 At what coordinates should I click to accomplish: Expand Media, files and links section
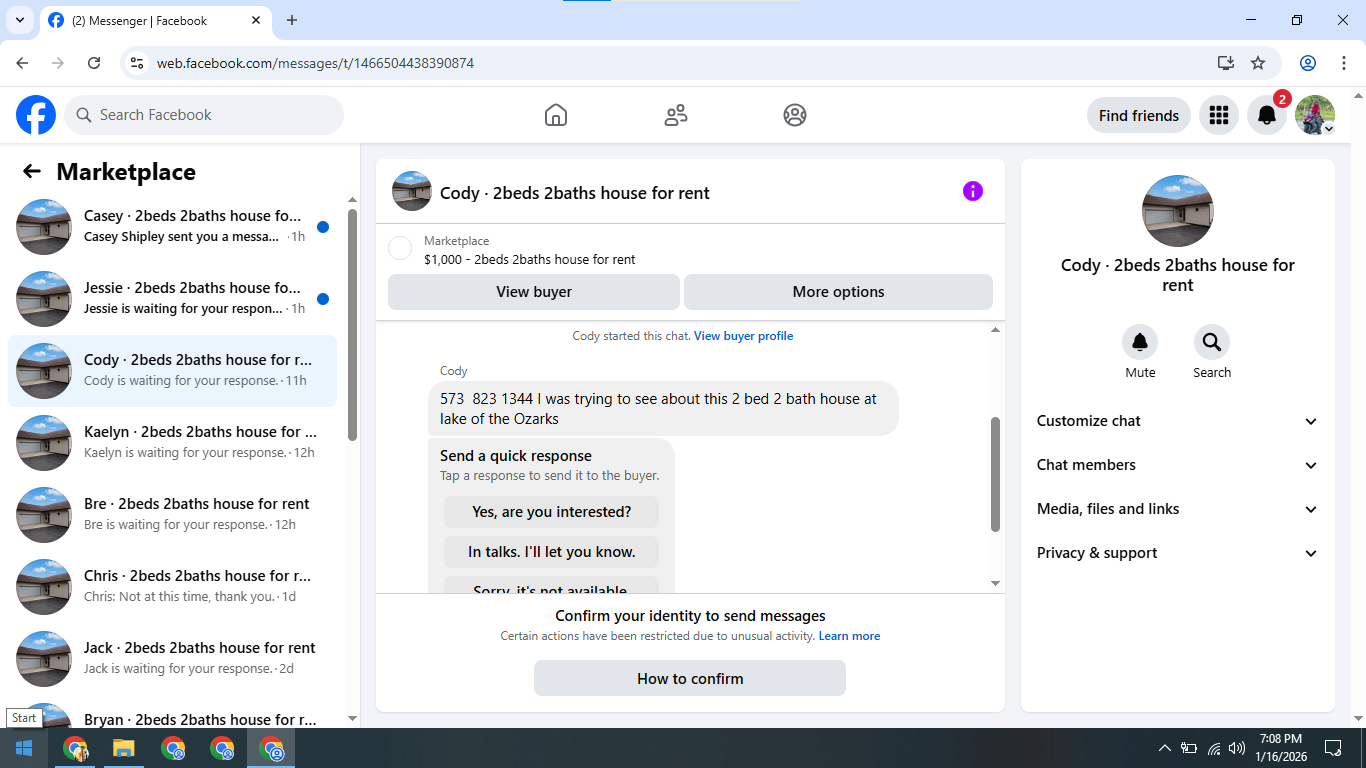tap(1178, 509)
